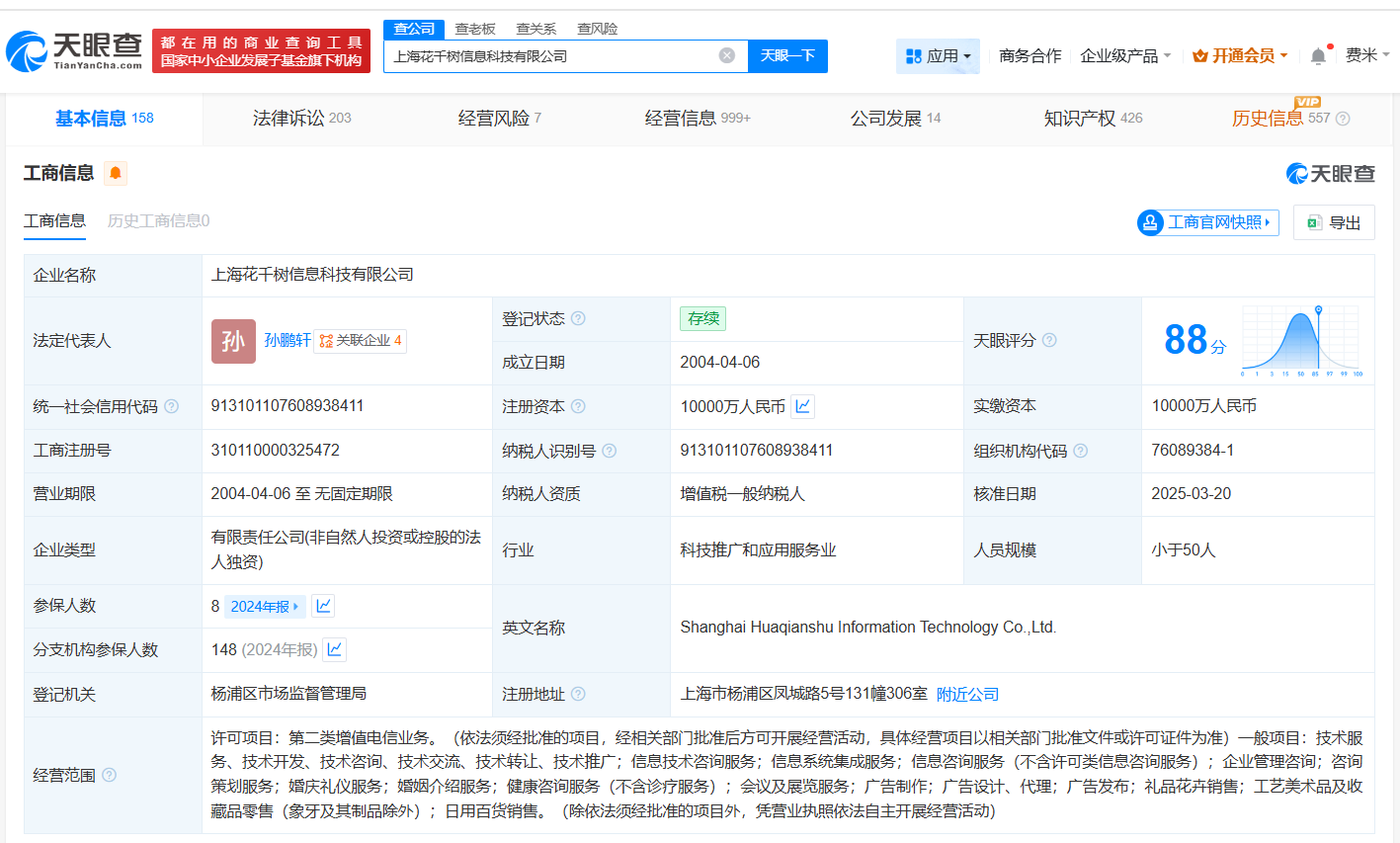
Task: Open the trend chart beside 注册资本
Action: (x=800, y=405)
